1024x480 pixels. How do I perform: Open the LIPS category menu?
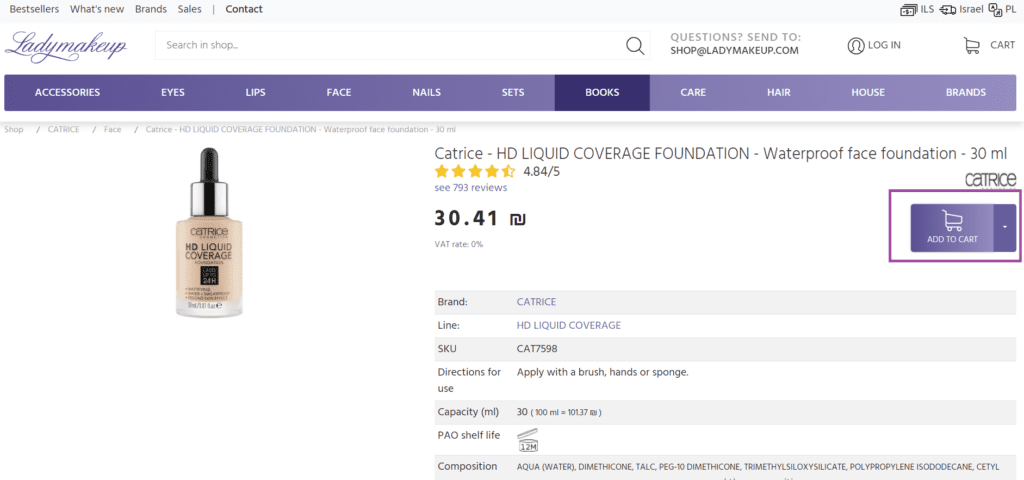(255, 93)
